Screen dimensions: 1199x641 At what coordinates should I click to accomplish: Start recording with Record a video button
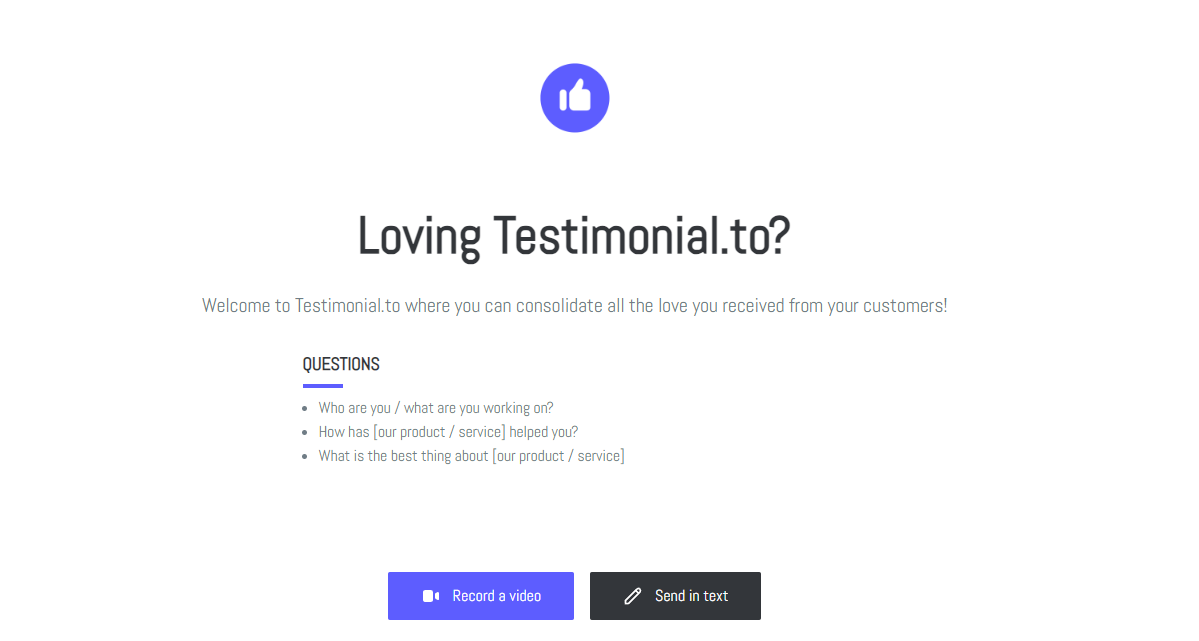(480, 596)
